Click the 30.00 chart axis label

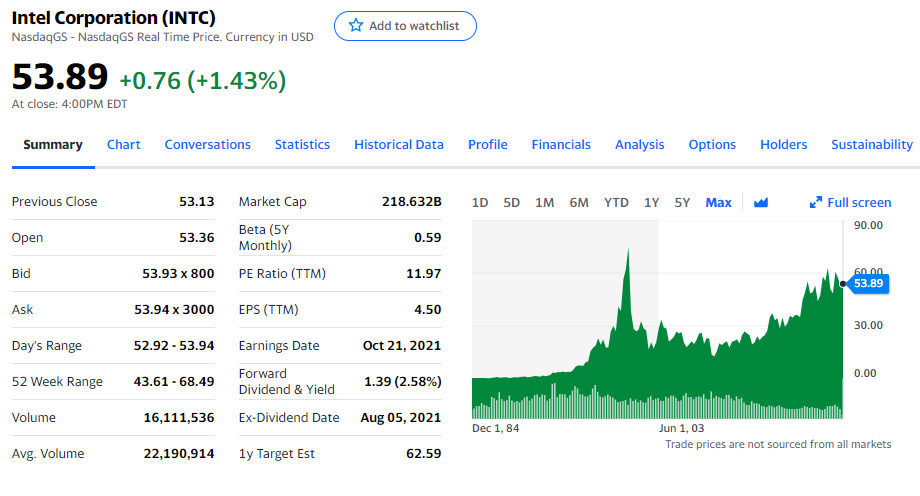coord(868,325)
